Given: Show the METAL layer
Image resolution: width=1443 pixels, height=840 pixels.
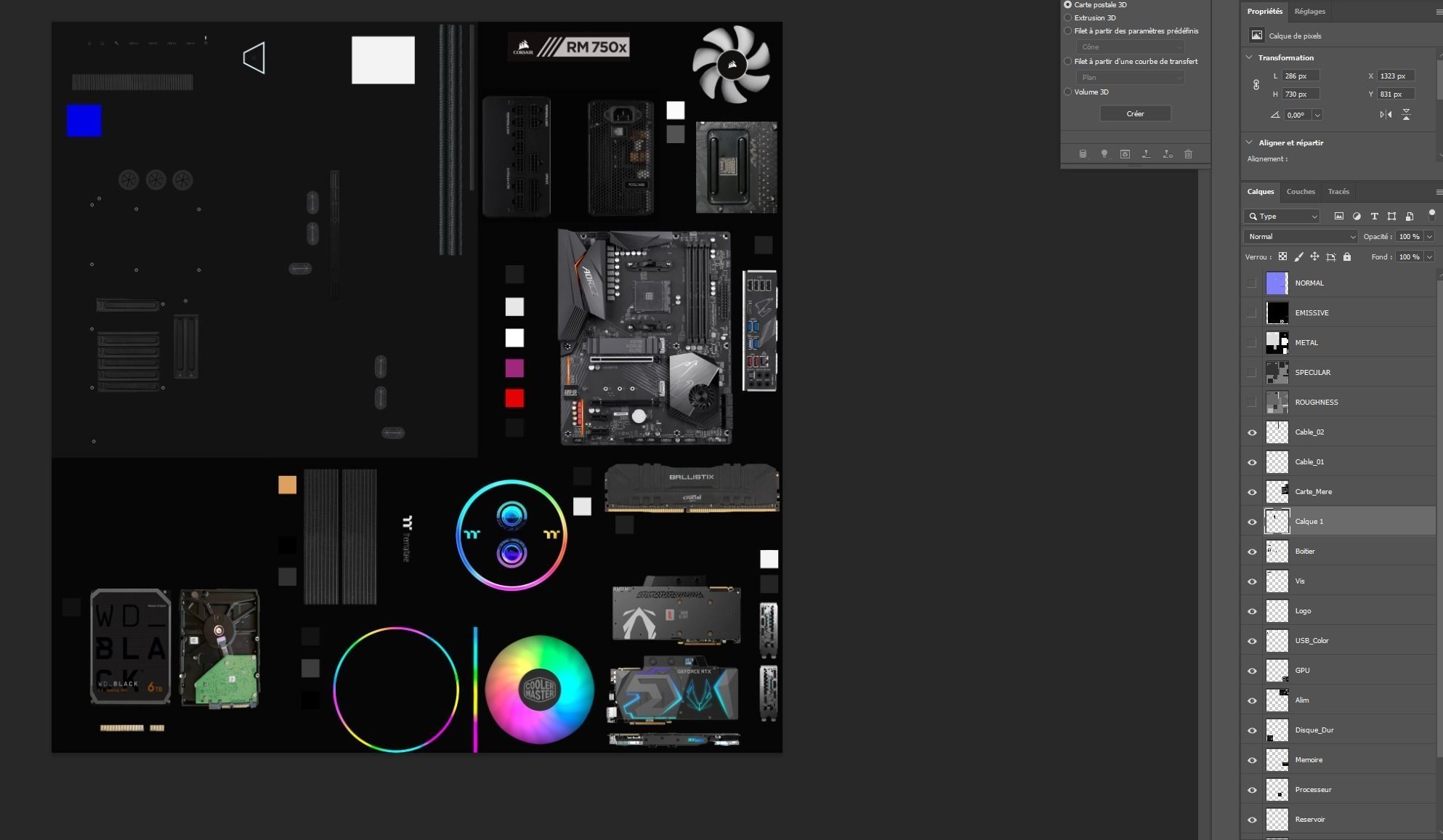Looking at the screenshot, I should tap(1251, 342).
